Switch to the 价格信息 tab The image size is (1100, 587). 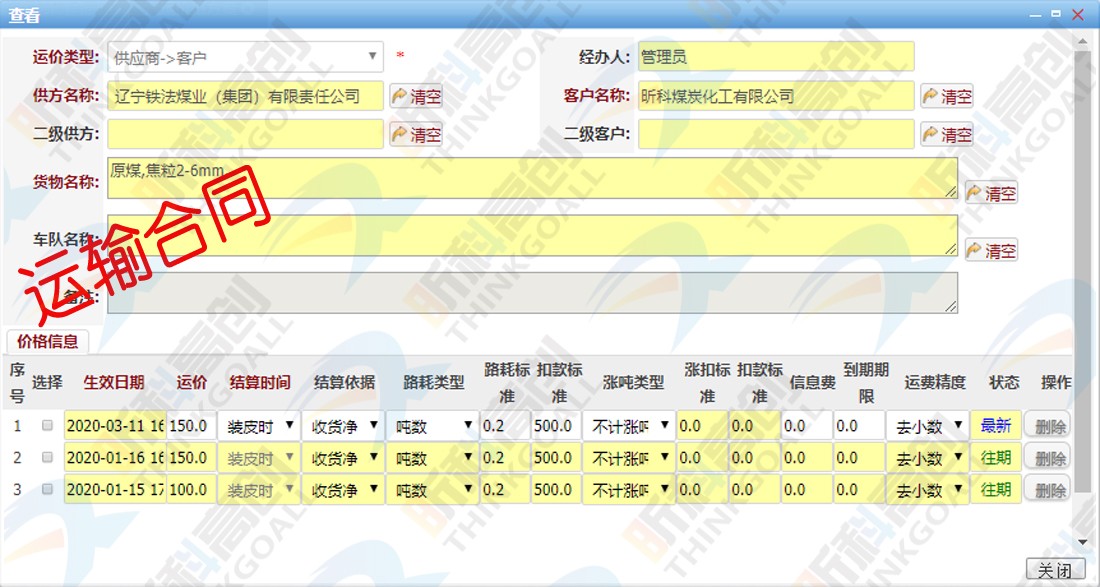pyautogui.click(x=48, y=342)
